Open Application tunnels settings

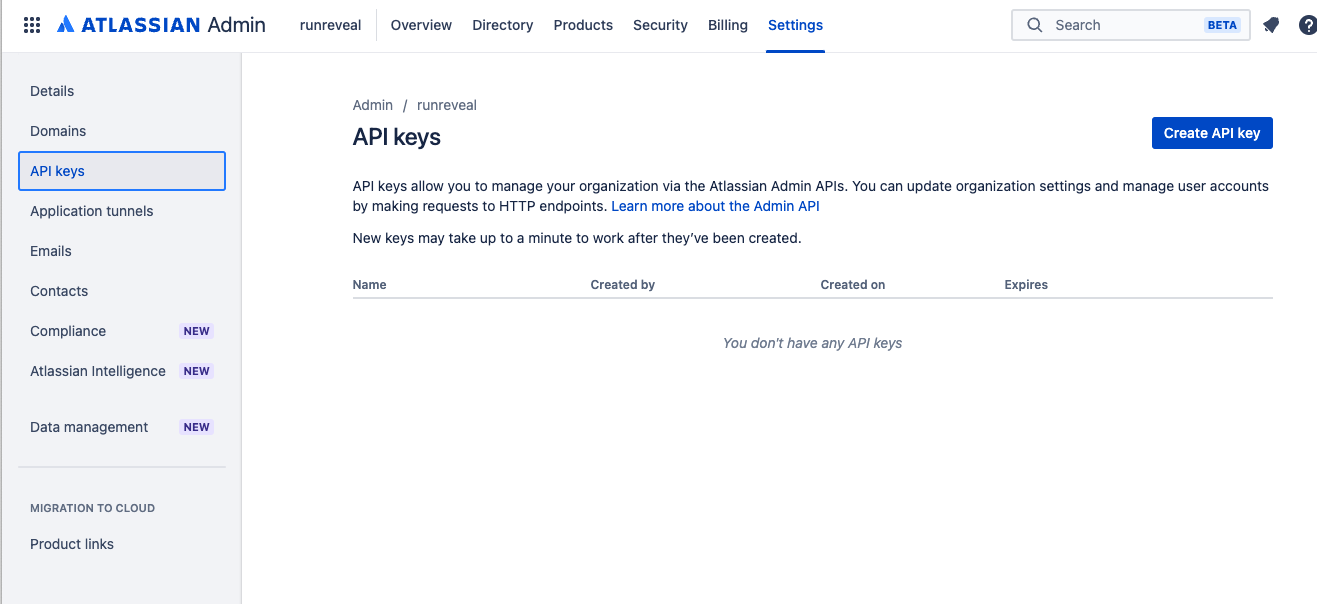91,211
